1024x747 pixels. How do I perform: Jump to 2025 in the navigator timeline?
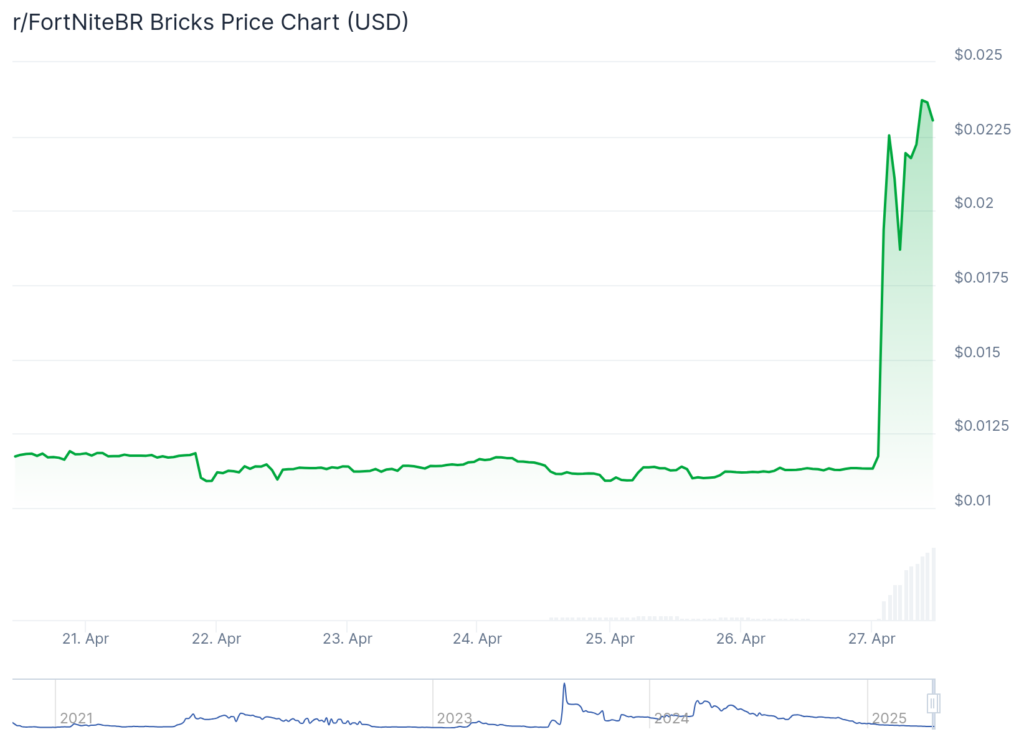click(888, 718)
